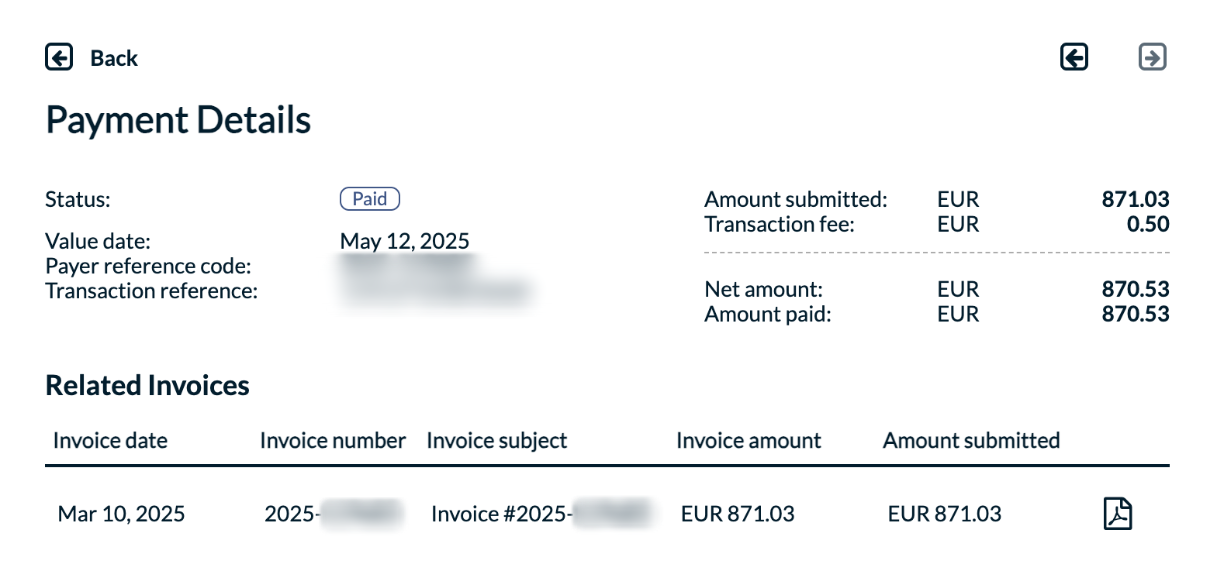The height and width of the screenshot is (578, 1224).
Task: Click the Amount submitted column header
Action: point(971,440)
